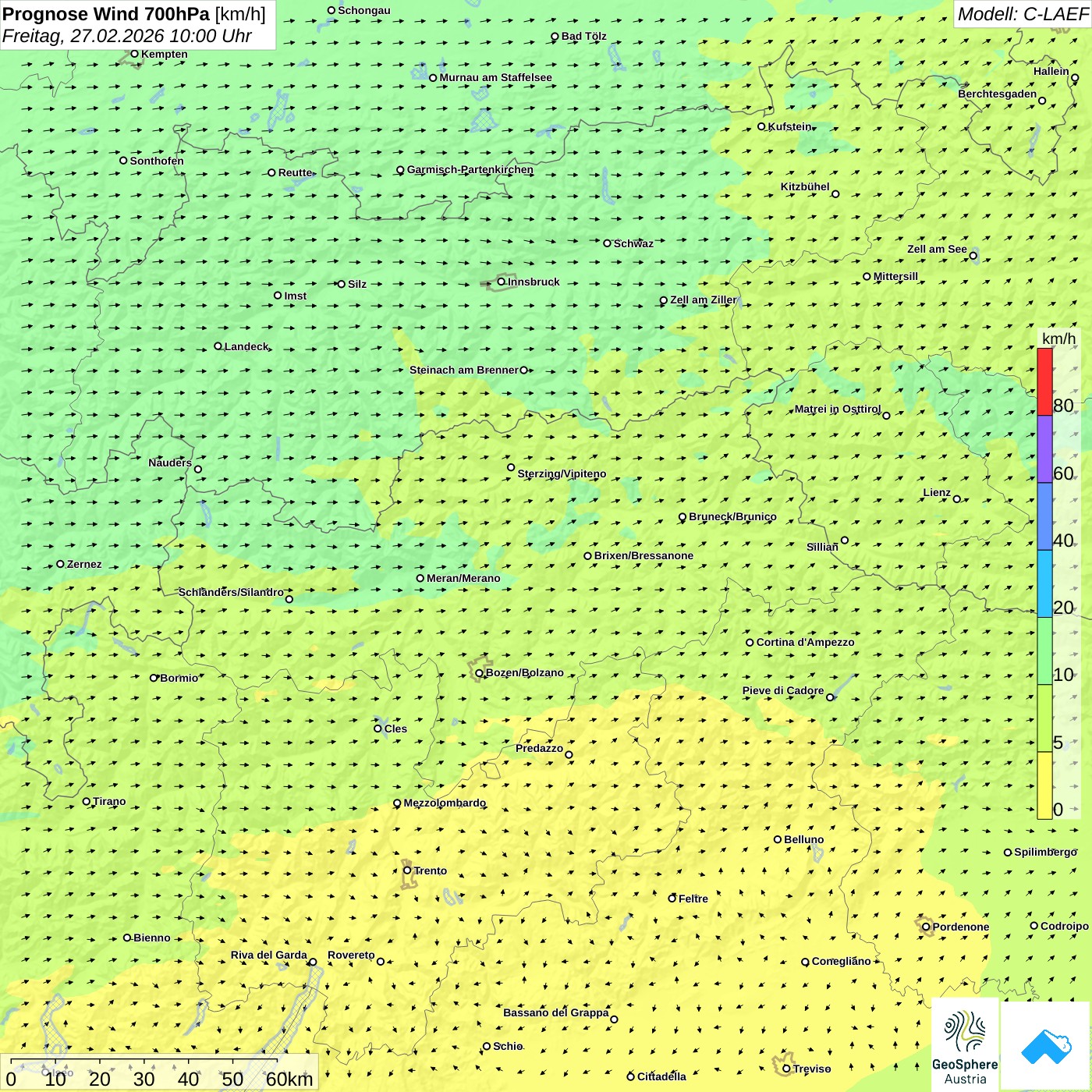Click the purple segment of the wind legend
1092x1092 pixels.
1044,449
